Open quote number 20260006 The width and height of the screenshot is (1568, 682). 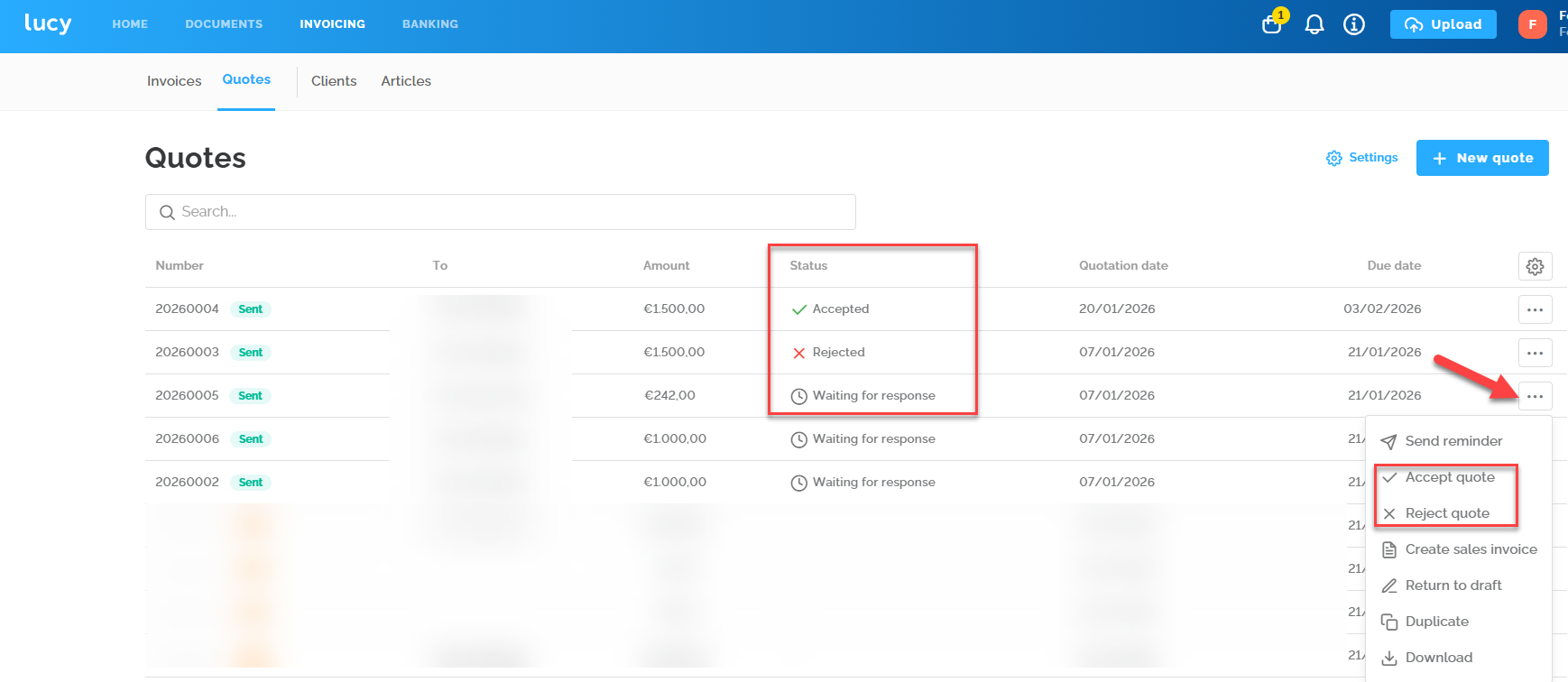point(187,439)
